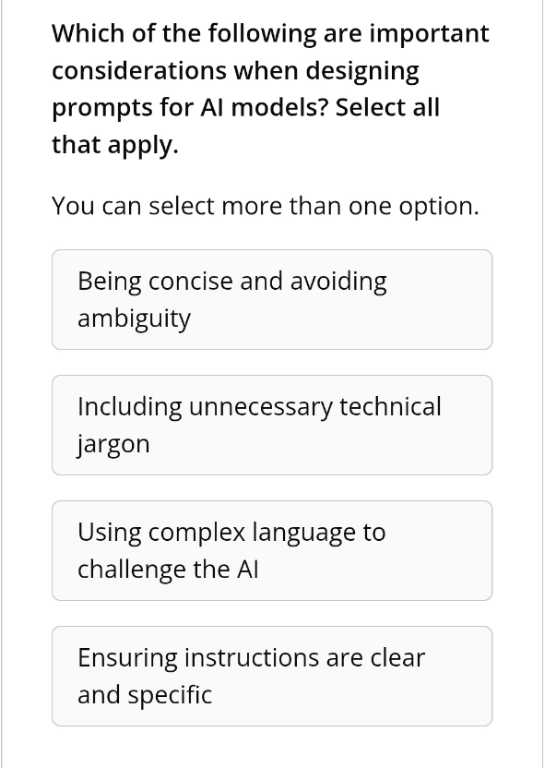Image resolution: width=544 pixels, height=768 pixels.
Task: Click the question heading about designing prompts
Action: click(x=270, y=89)
